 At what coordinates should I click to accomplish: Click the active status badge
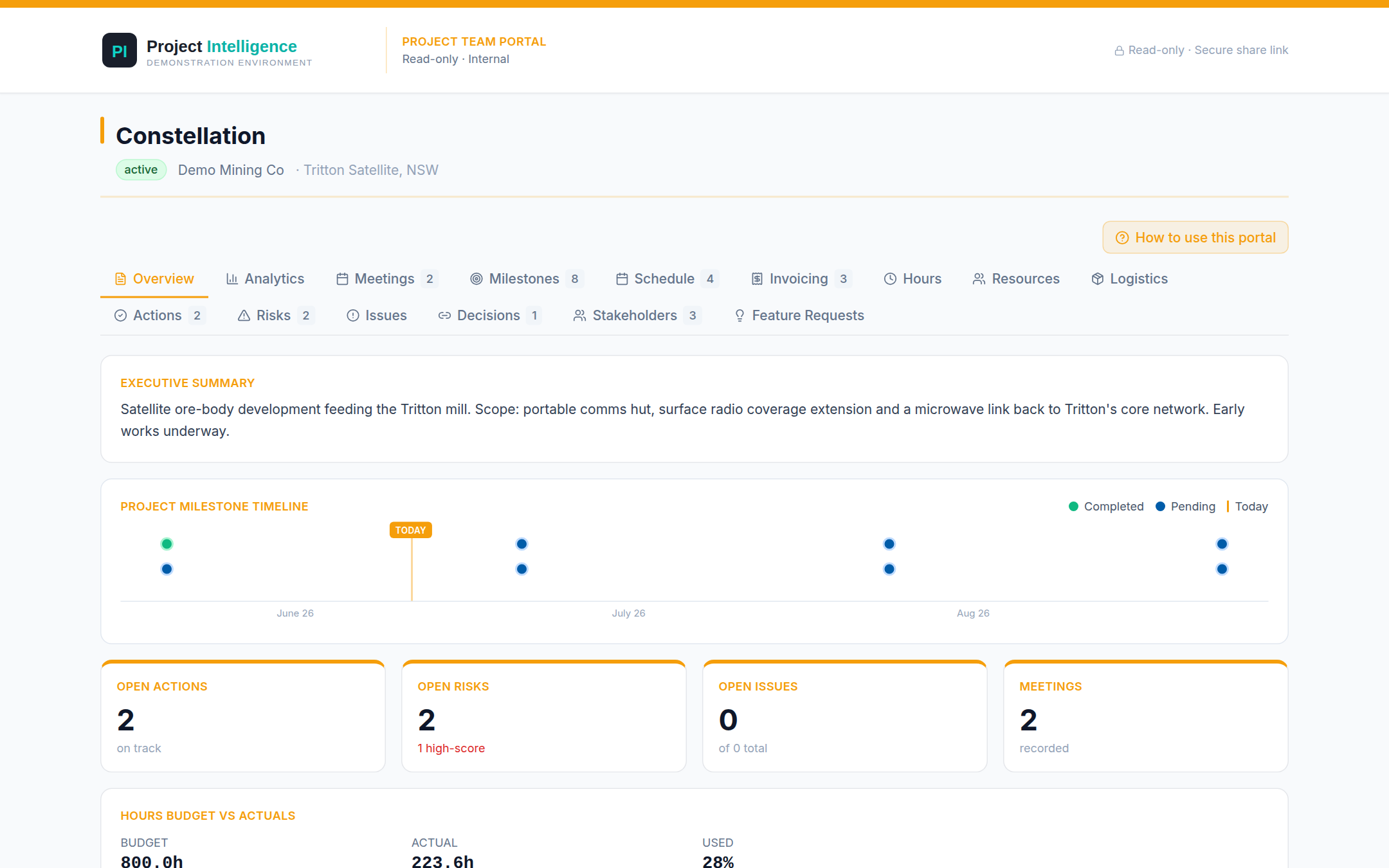click(x=141, y=170)
